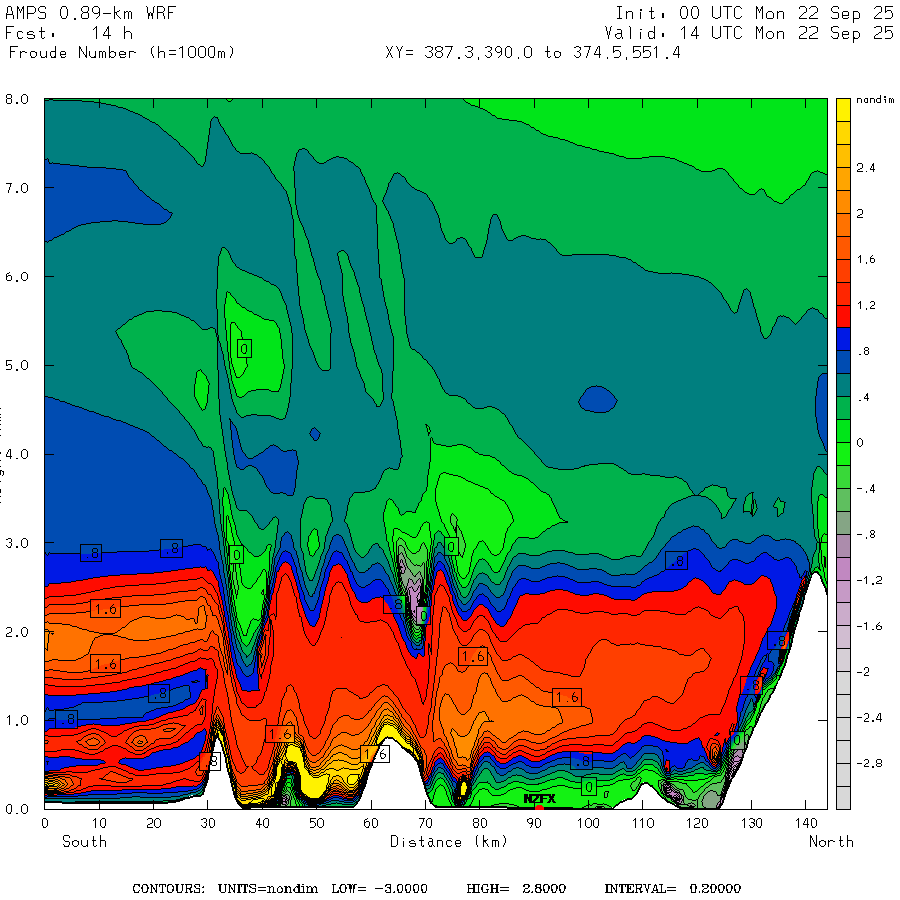This screenshot has height=900, width=900.
Task: Click the 'XY= 387.3,390.0 to 374.5,551.4' coordinates text
Action: tap(533, 53)
